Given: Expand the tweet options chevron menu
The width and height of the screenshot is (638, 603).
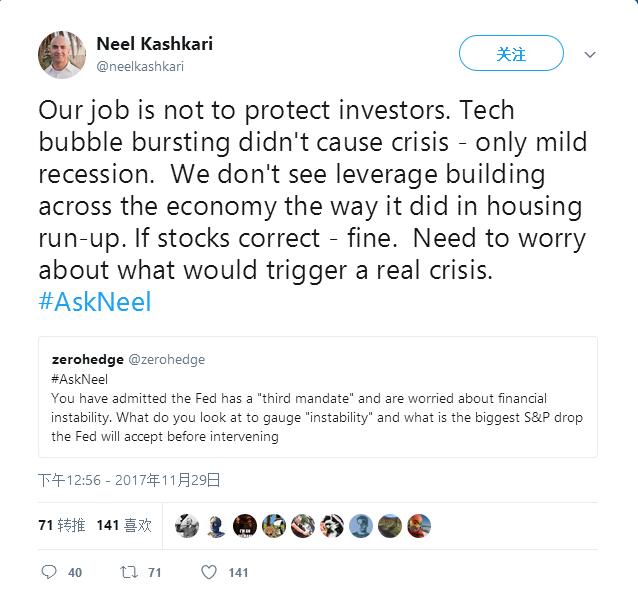Looking at the screenshot, I should [x=590, y=54].
